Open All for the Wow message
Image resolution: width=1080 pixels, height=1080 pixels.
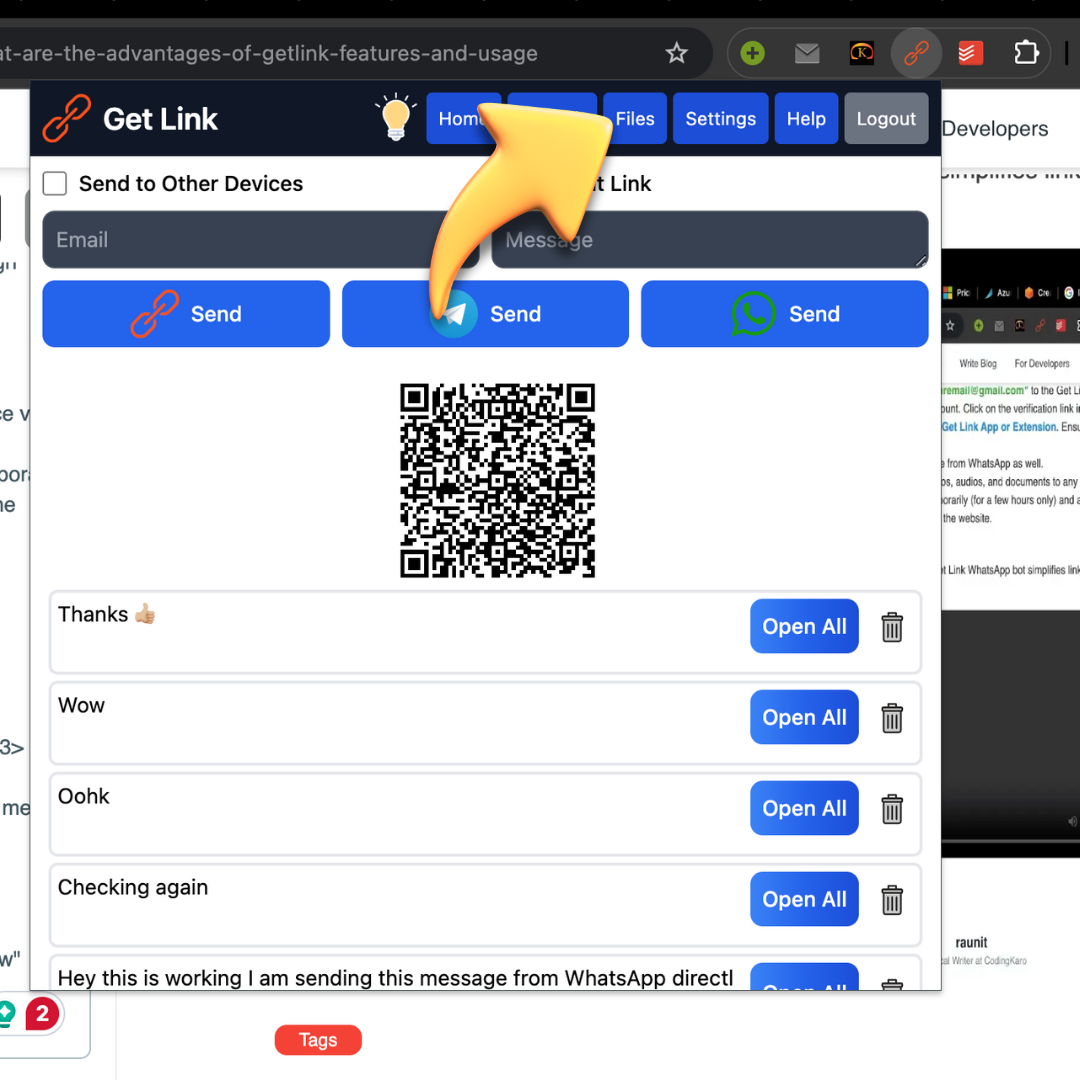[x=804, y=717]
